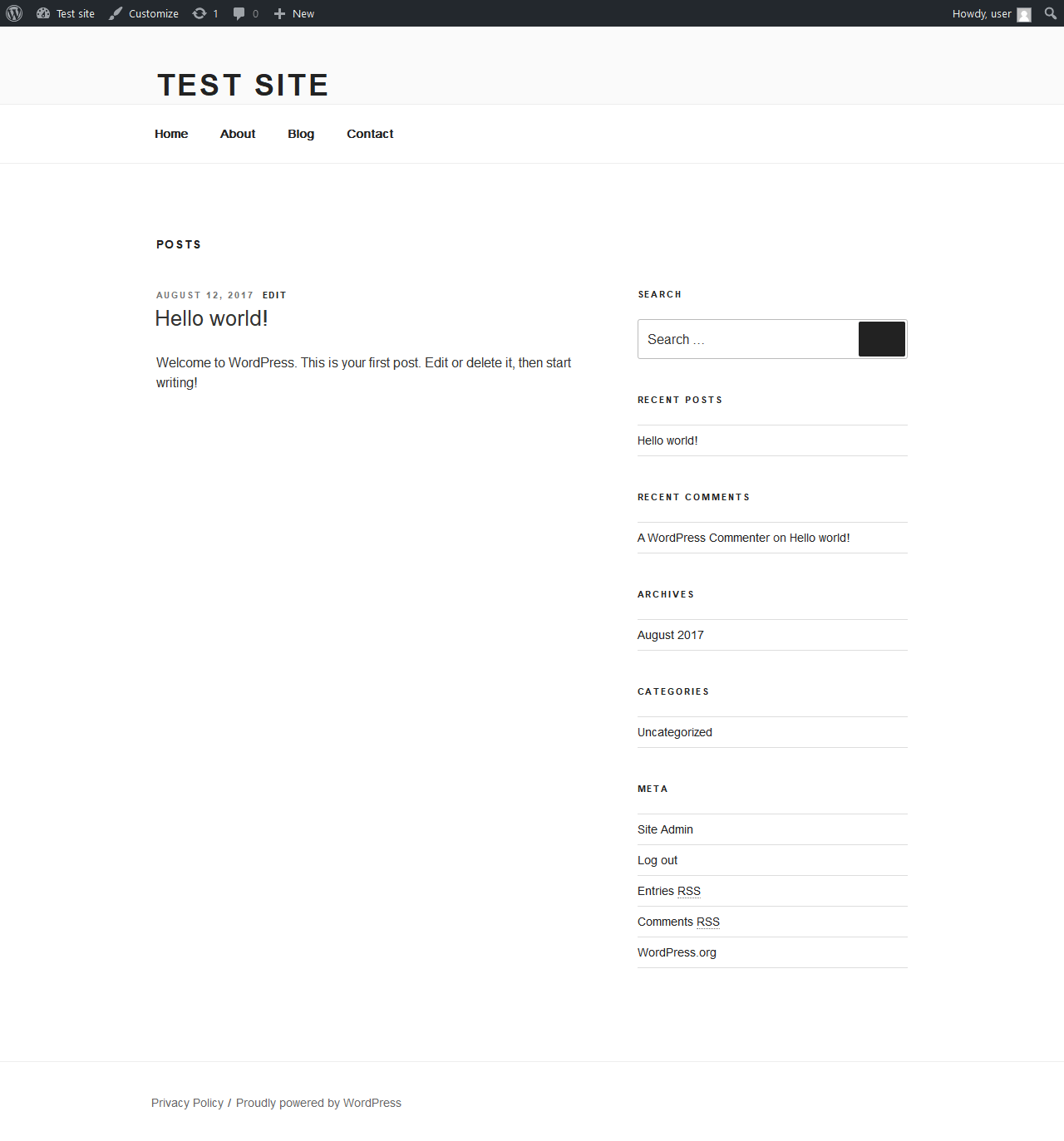Click the Log out link
Viewport: 1064px width, 1141px height.
658,860
